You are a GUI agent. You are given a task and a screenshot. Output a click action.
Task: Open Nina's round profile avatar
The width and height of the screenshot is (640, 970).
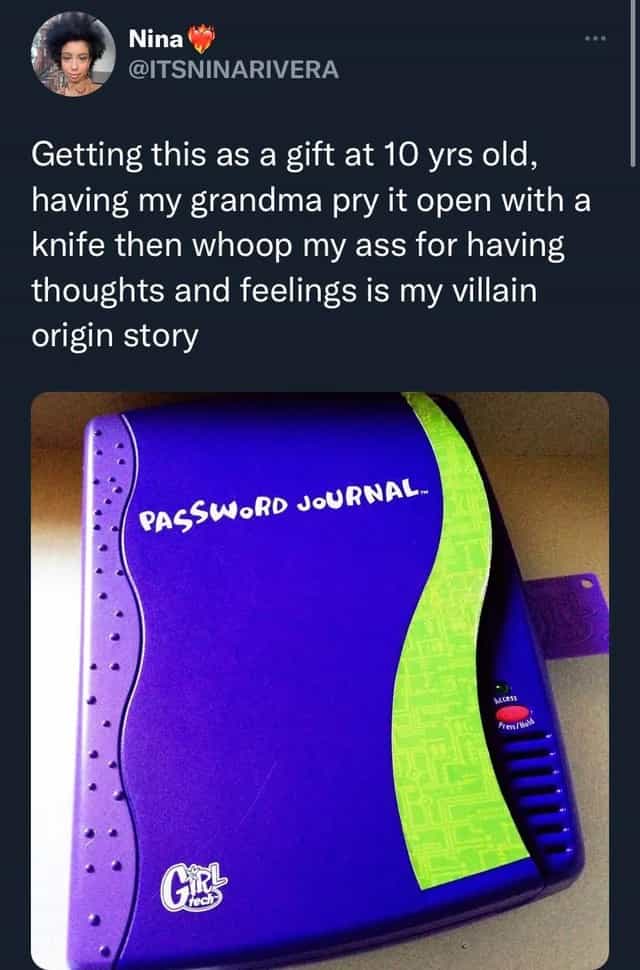[73, 54]
